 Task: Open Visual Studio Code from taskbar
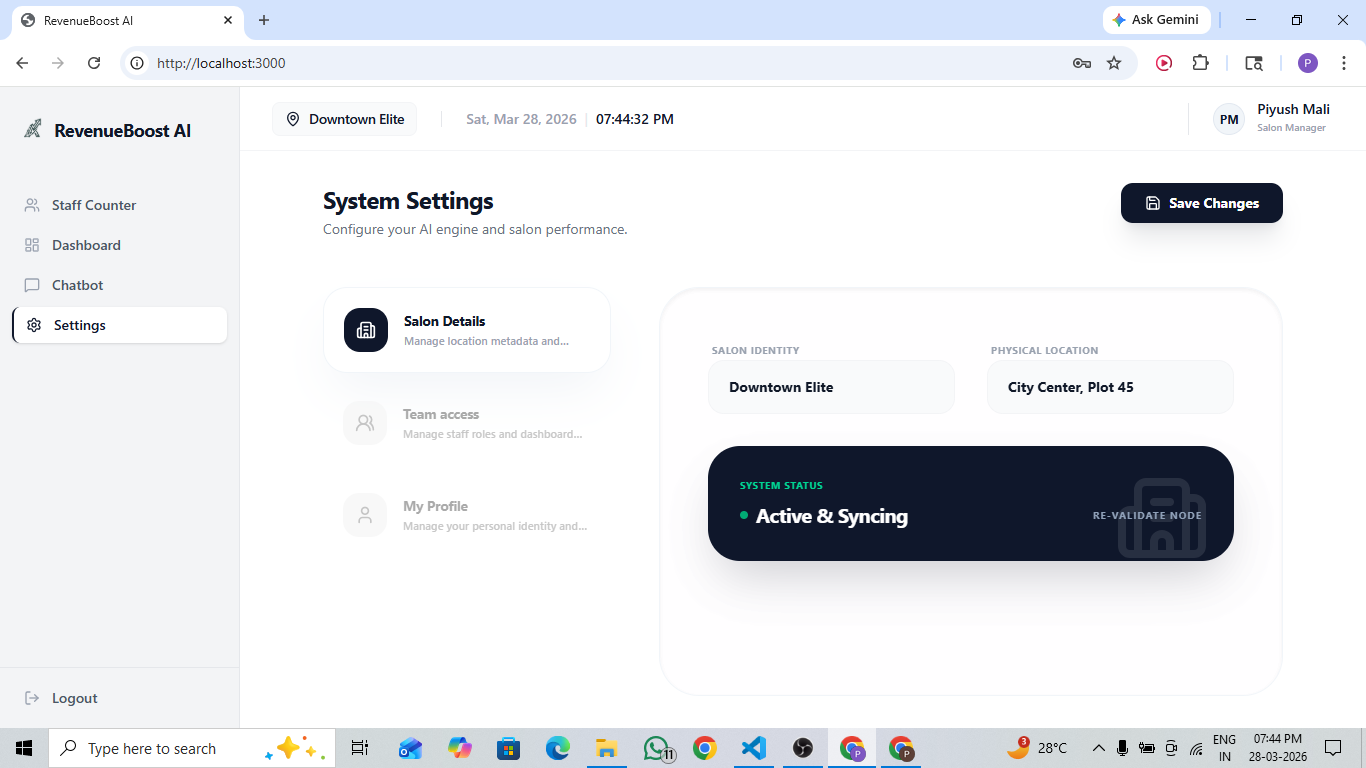pos(753,748)
